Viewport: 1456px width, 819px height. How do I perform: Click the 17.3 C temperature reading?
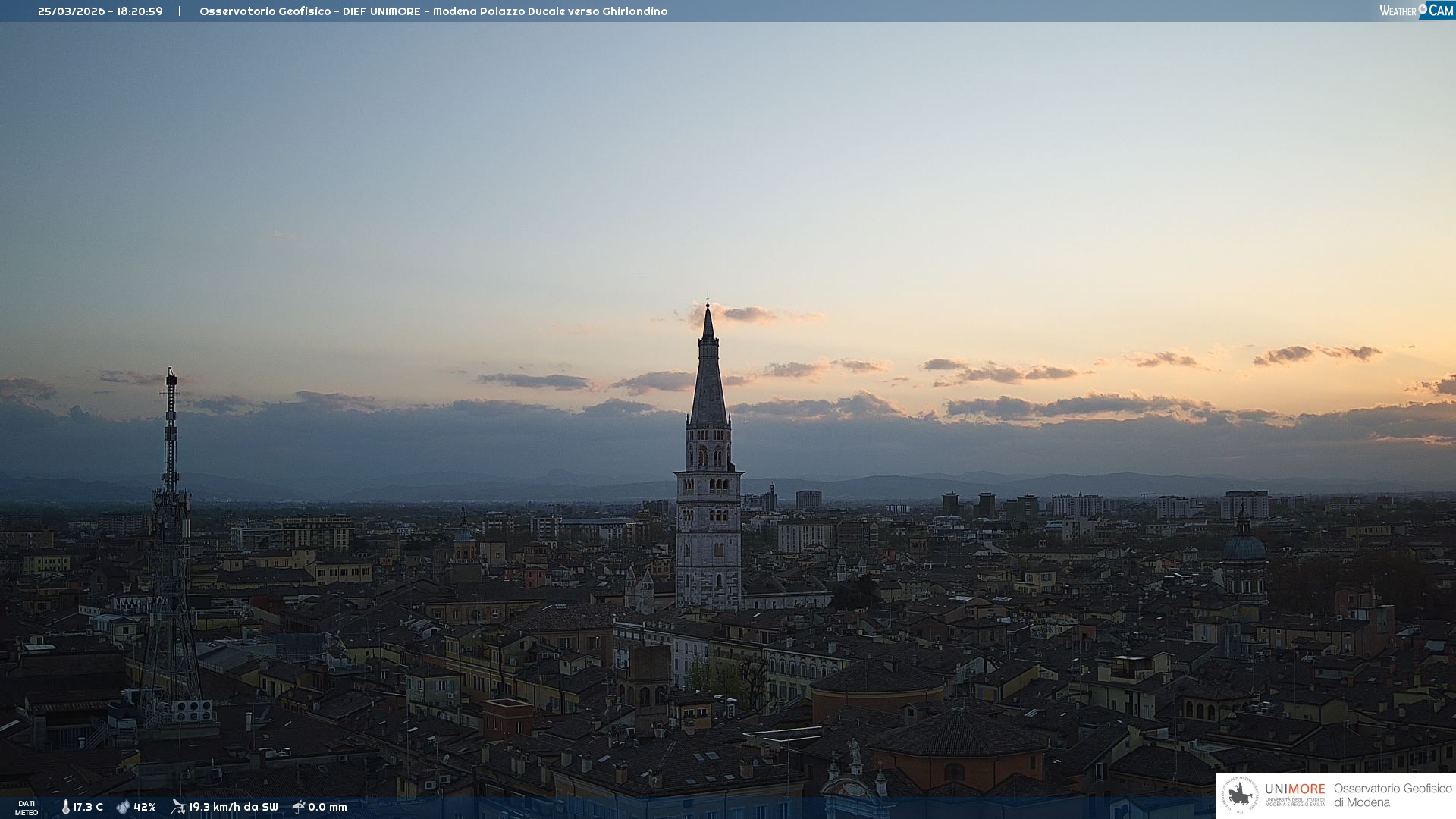(88, 807)
